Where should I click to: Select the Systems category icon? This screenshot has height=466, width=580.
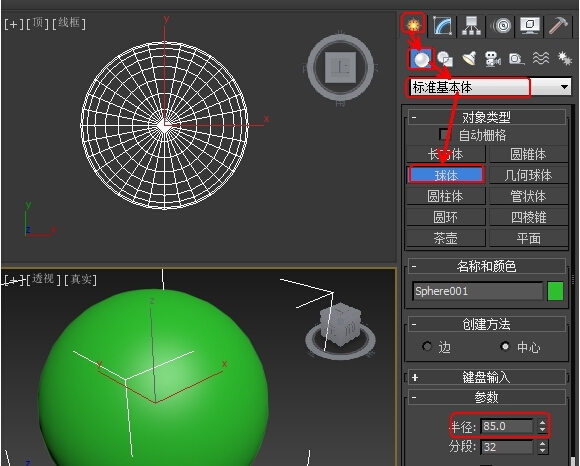[x=564, y=58]
